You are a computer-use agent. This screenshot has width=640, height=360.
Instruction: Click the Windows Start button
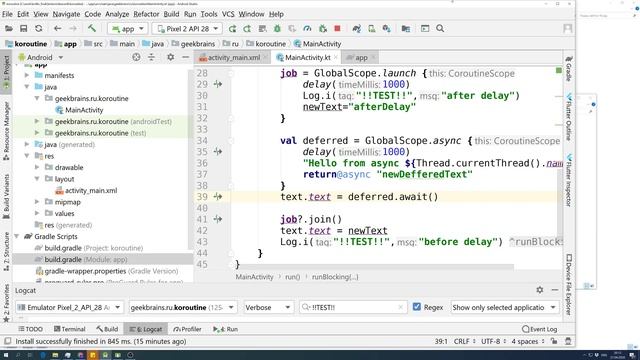(6, 355)
